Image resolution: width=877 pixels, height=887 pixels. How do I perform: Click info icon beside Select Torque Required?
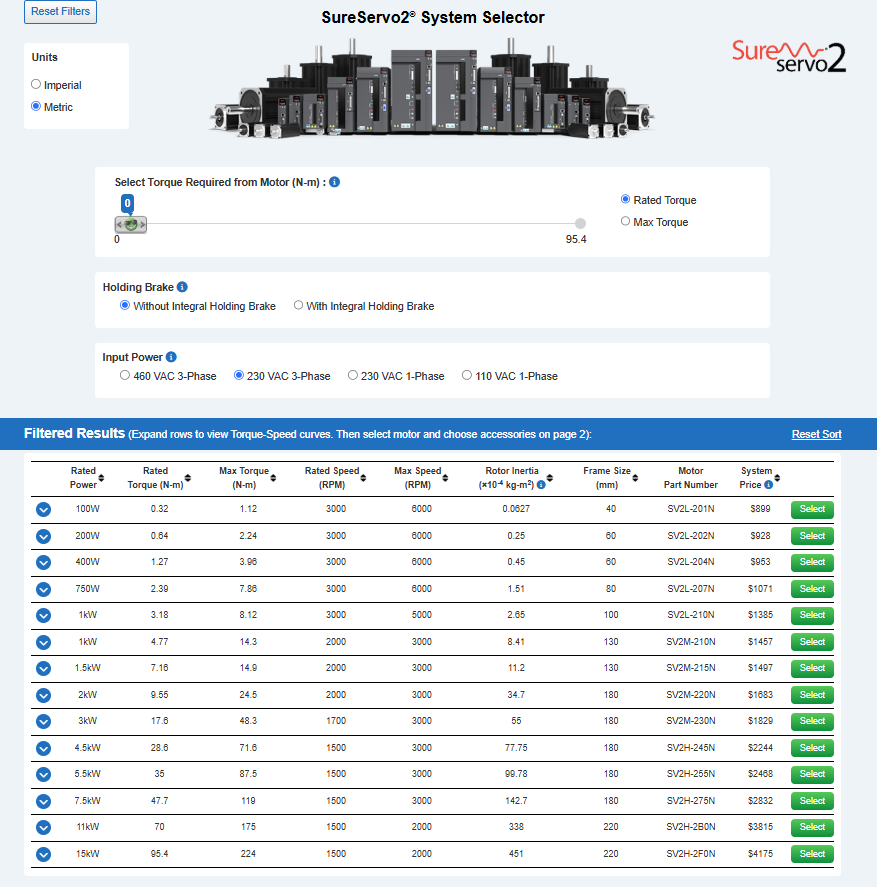pyautogui.click(x=335, y=182)
